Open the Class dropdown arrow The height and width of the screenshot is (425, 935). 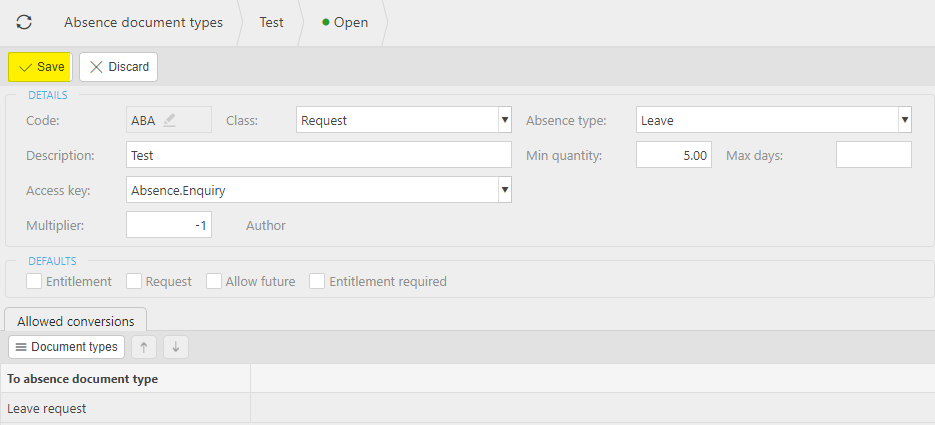click(x=505, y=120)
